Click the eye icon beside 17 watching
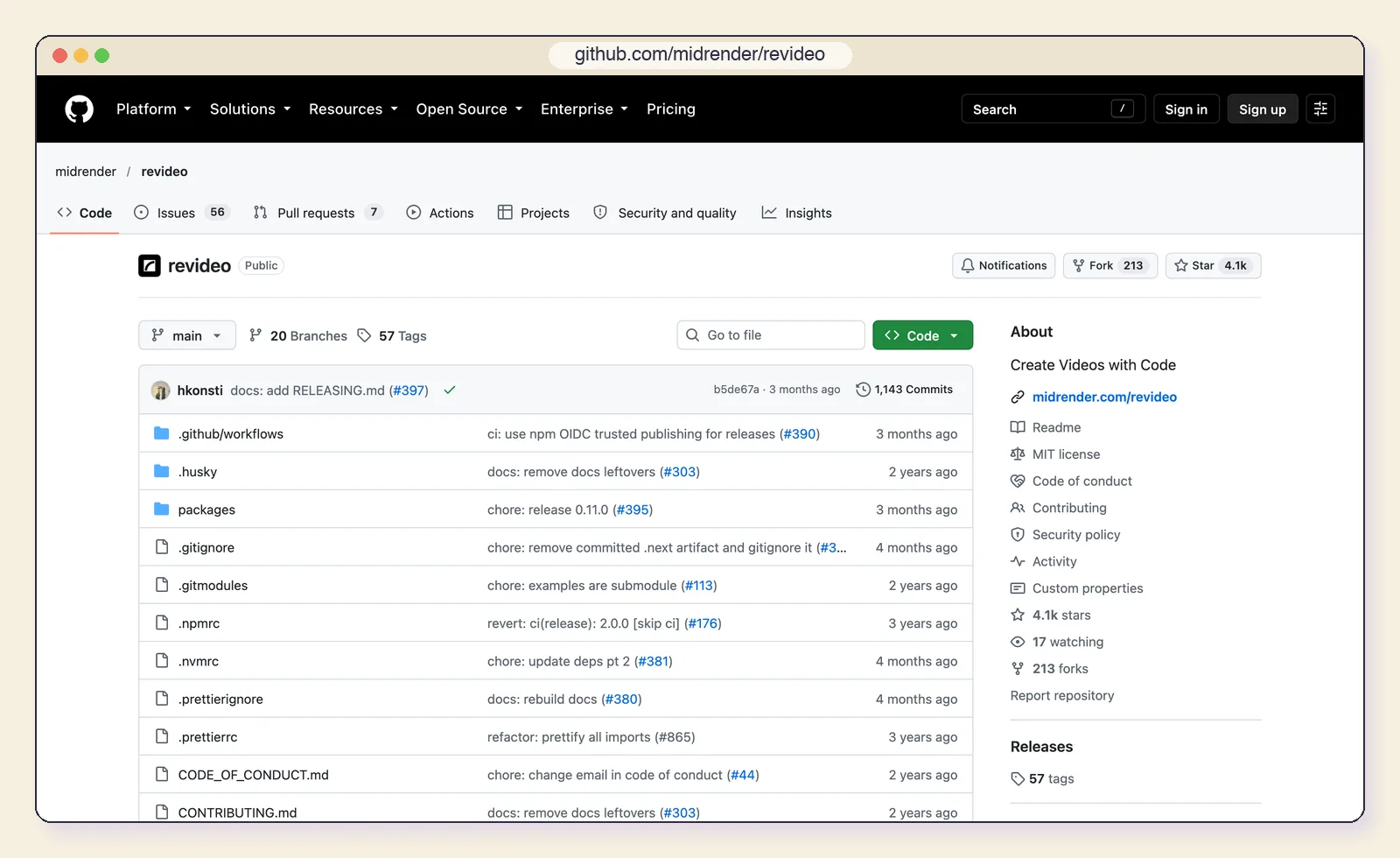1400x858 pixels. click(1018, 642)
